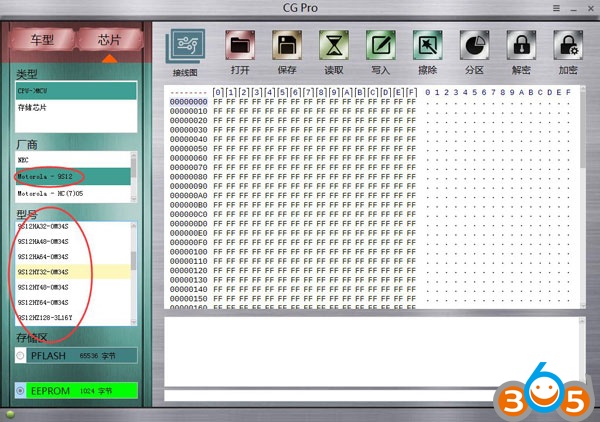Click the [8] hex column header
Screen dimensions: 600x422
pyautogui.click(x=321, y=92)
